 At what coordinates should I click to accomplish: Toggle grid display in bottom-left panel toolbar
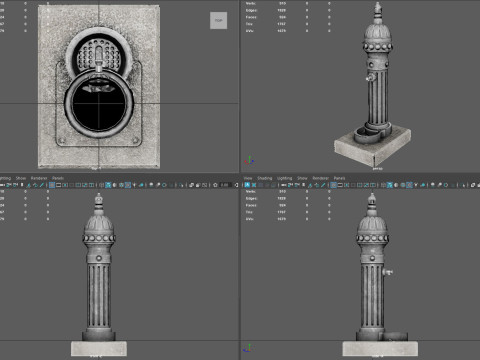pyautogui.click(x=52, y=185)
